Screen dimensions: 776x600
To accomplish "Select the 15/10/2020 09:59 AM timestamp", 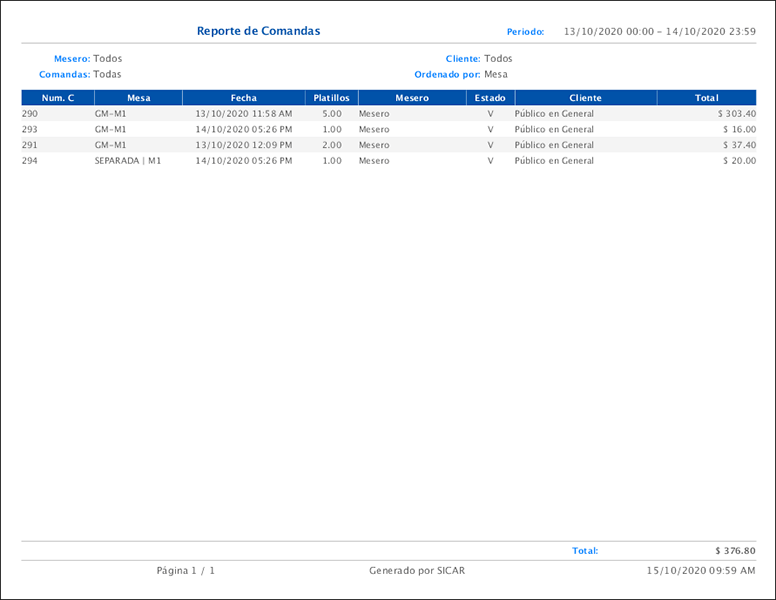I will (701, 570).
